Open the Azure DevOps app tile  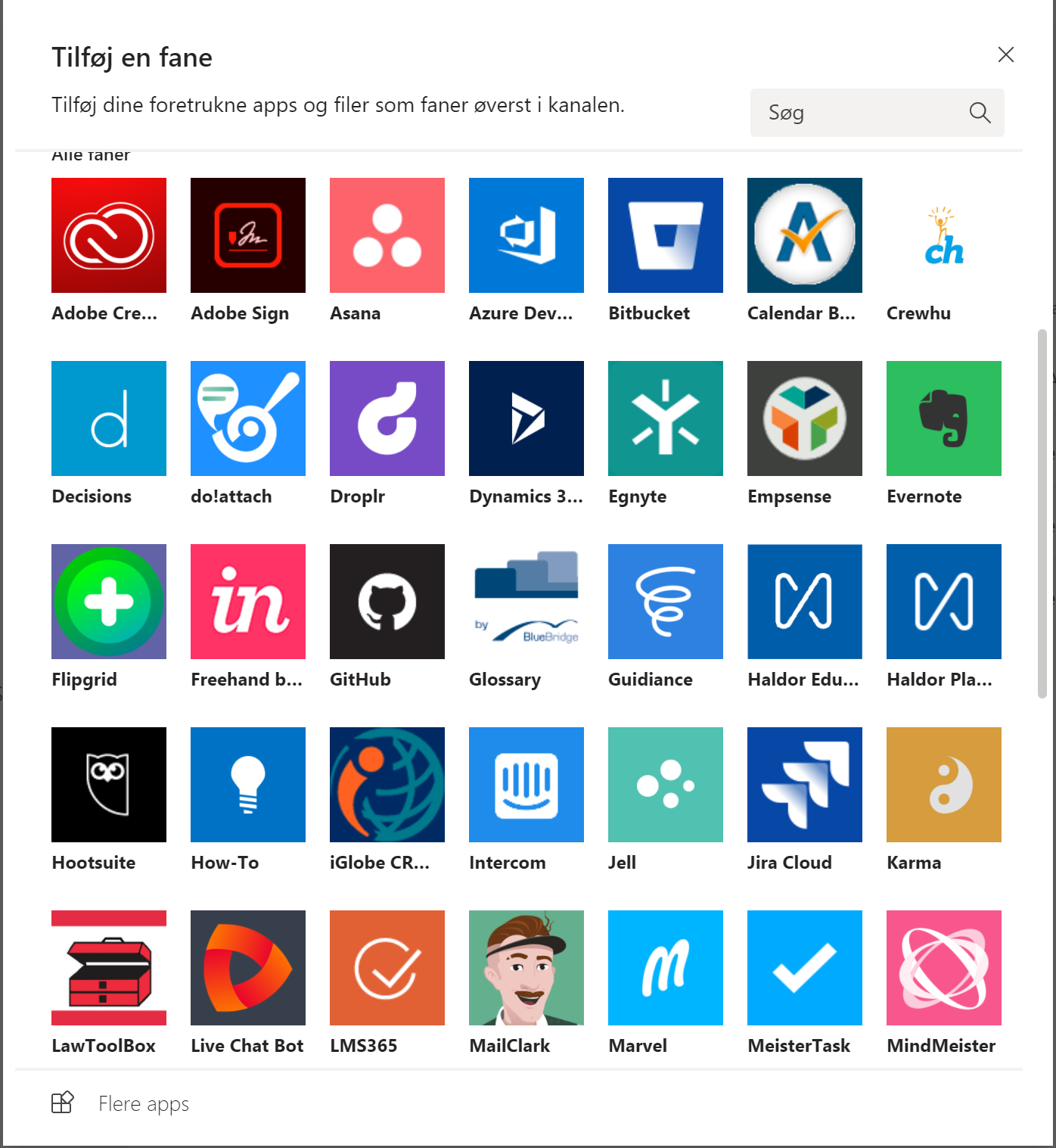(526, 235)
